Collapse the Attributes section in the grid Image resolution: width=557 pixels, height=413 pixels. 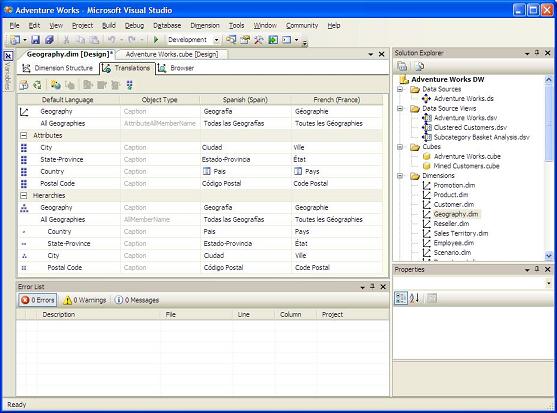click(x=23, y=135)
